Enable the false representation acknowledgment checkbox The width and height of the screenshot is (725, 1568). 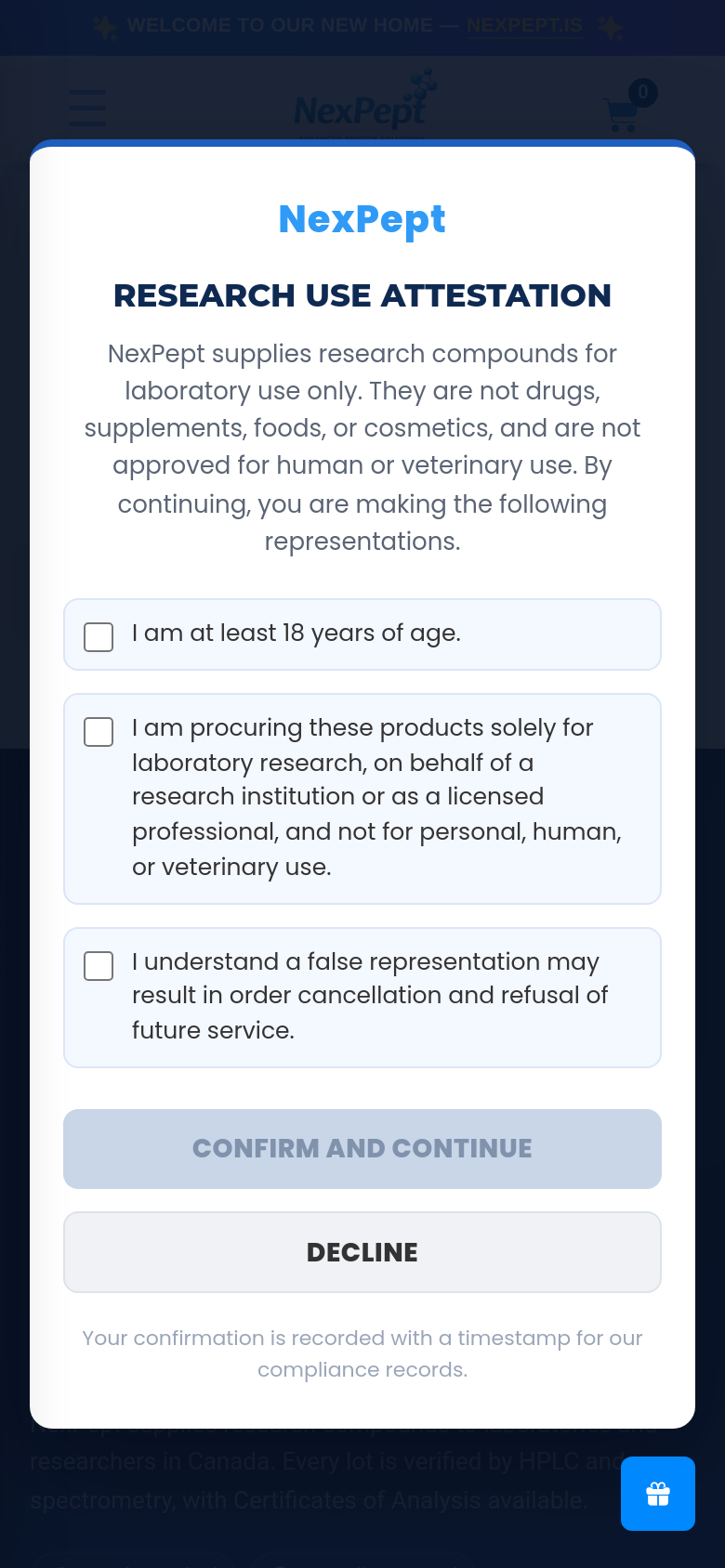click(x=99, y=966)
